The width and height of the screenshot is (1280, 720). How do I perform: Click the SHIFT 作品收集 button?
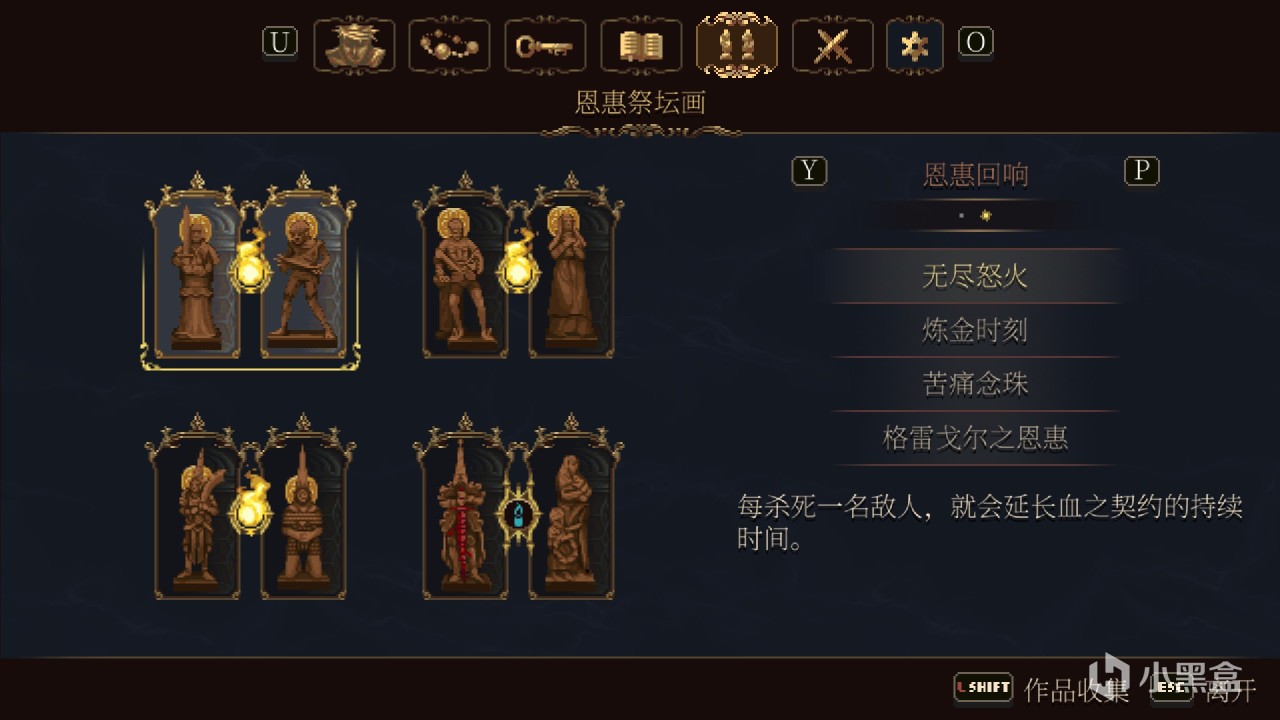pos(1042,688)
